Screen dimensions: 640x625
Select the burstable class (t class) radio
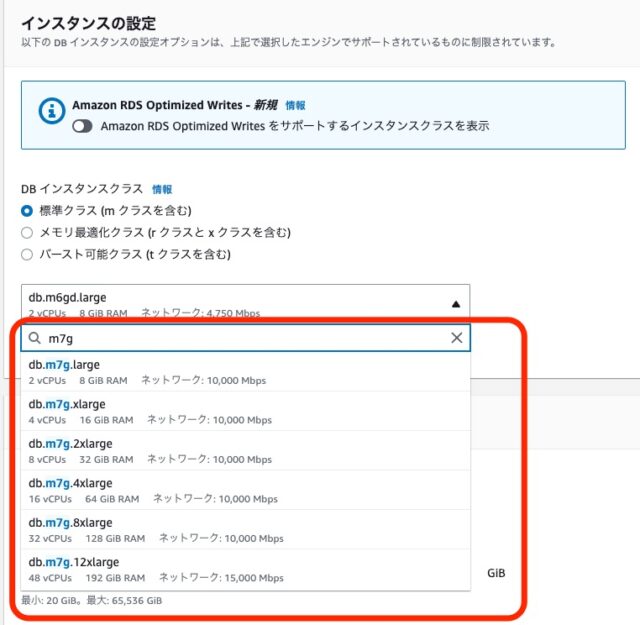(x=27, y=255)
